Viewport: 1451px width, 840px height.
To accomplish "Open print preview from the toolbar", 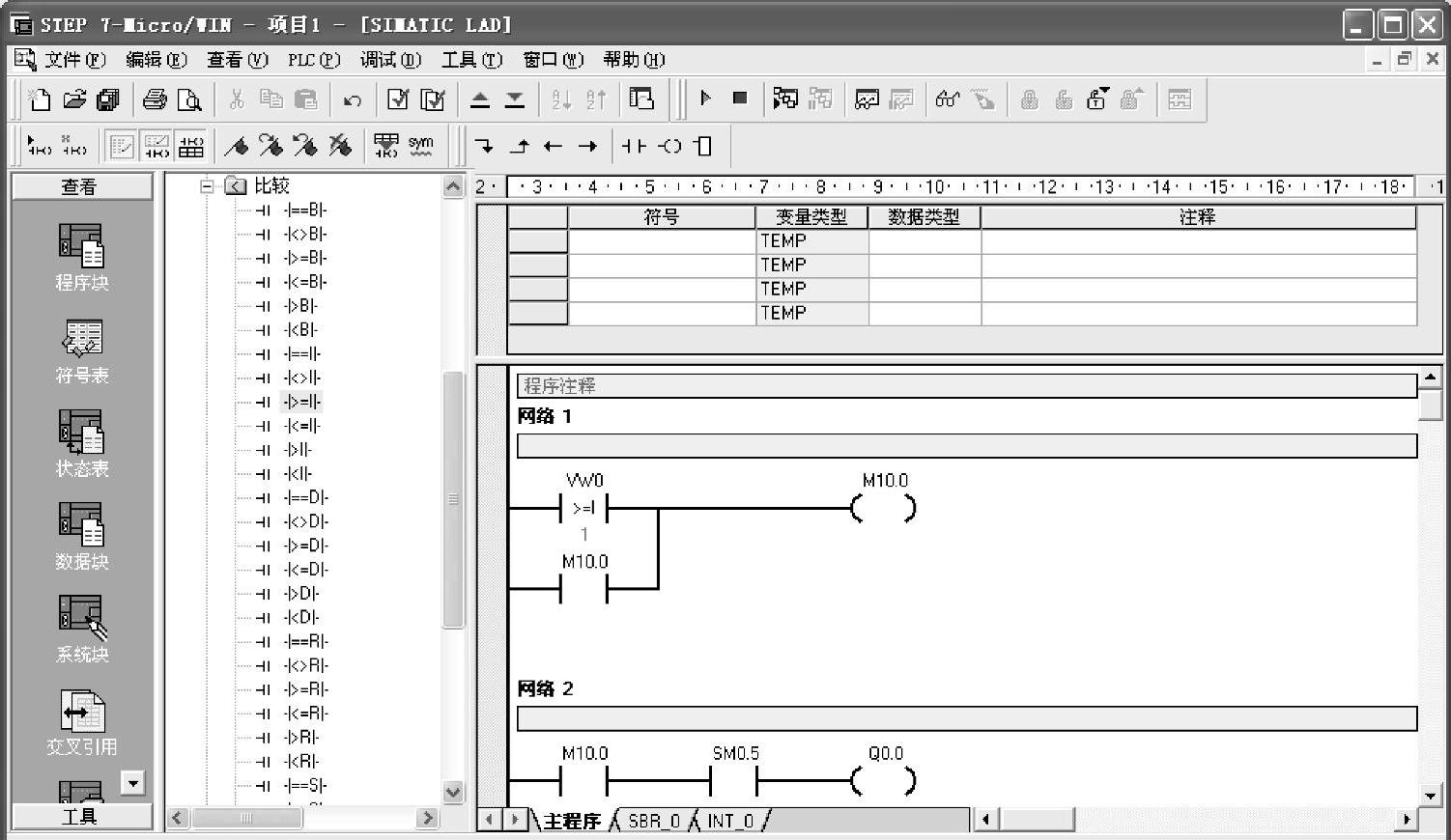I will coord(189,99).
